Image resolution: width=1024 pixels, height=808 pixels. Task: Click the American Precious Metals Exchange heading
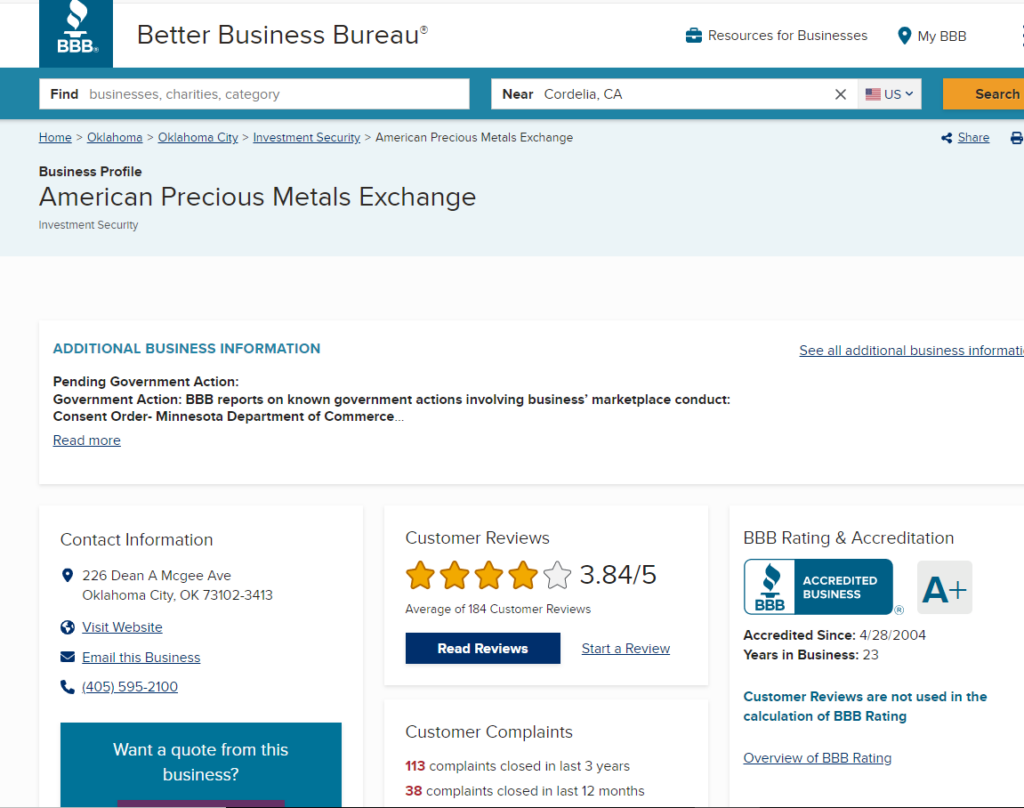tap(257, 197)
